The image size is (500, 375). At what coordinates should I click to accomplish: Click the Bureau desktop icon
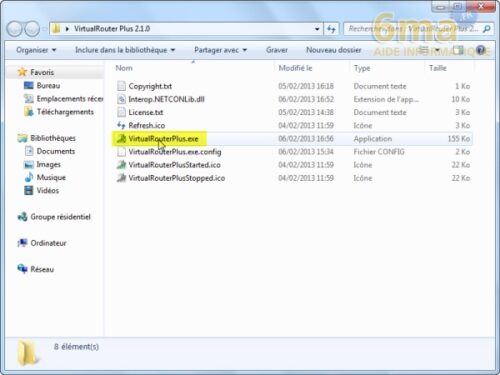point(29,85)
